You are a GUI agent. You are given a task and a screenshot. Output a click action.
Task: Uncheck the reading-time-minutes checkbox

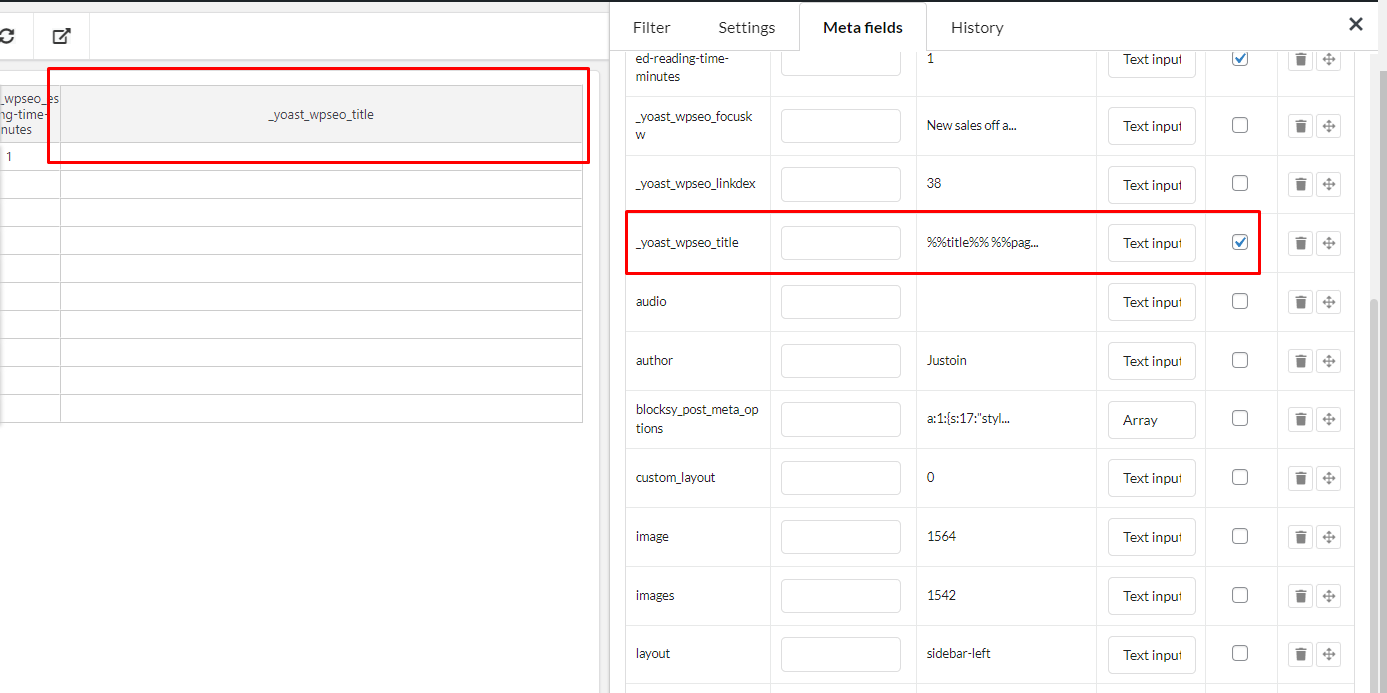tap(1240, 58)
